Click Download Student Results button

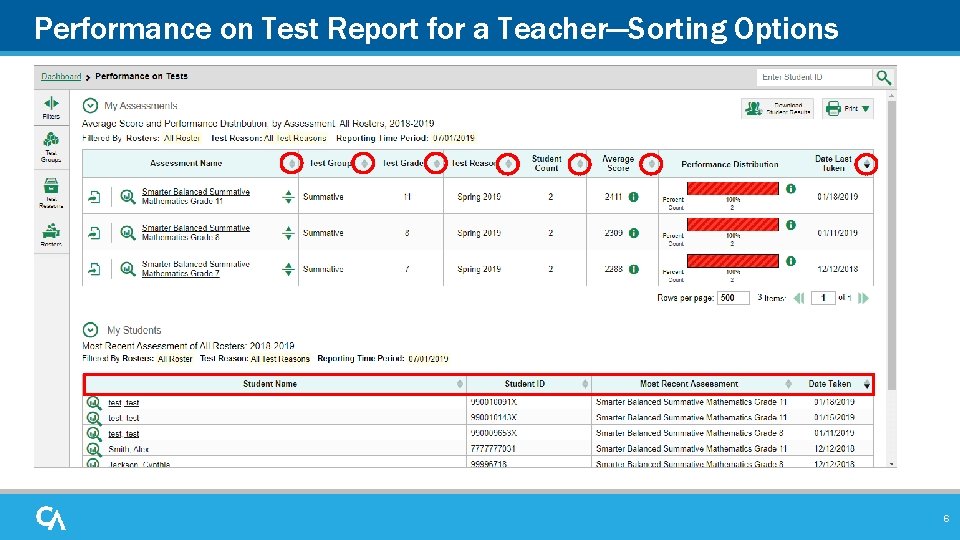(777, 109)
